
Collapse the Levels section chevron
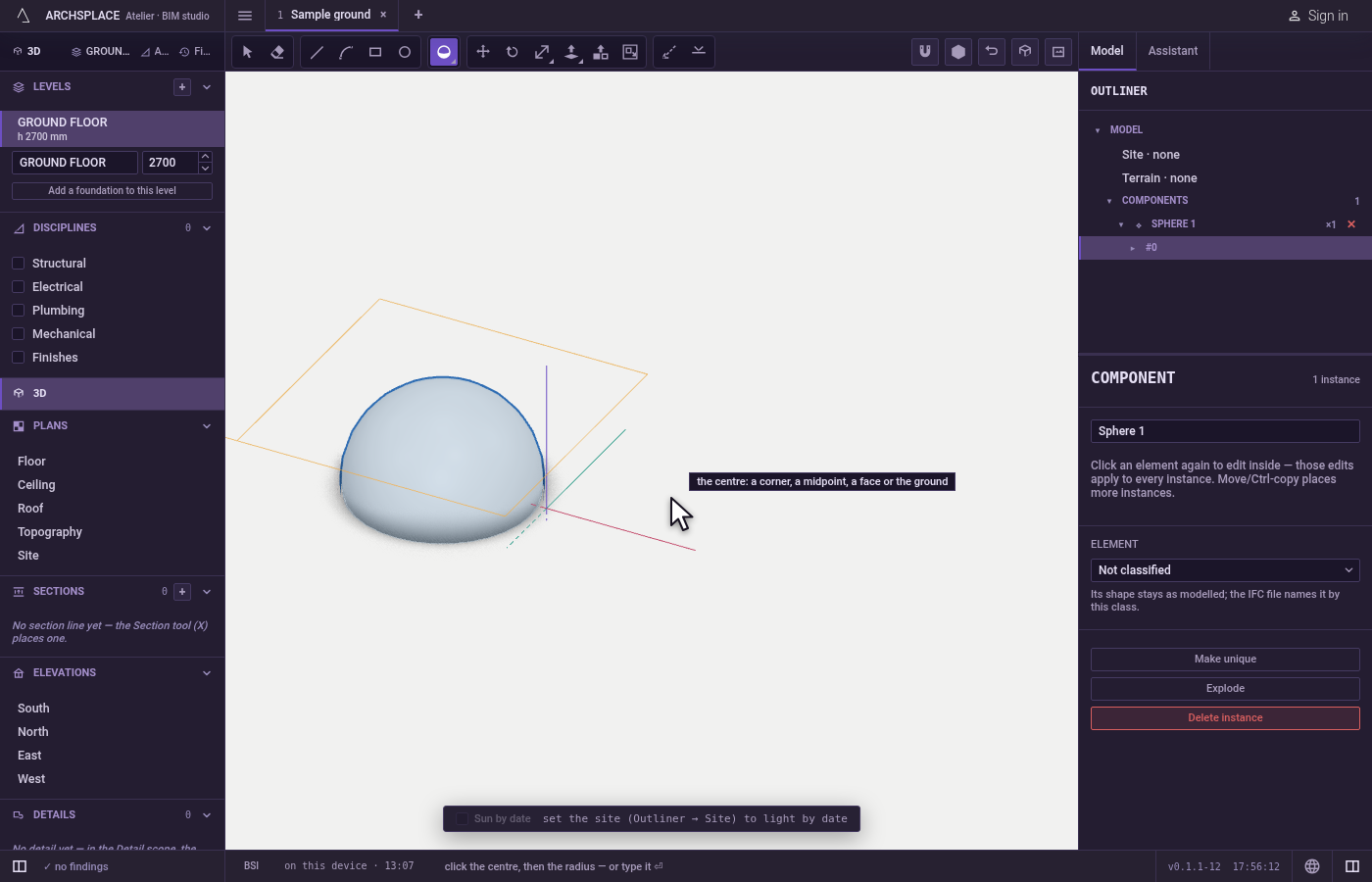click(x=207, y=87)
